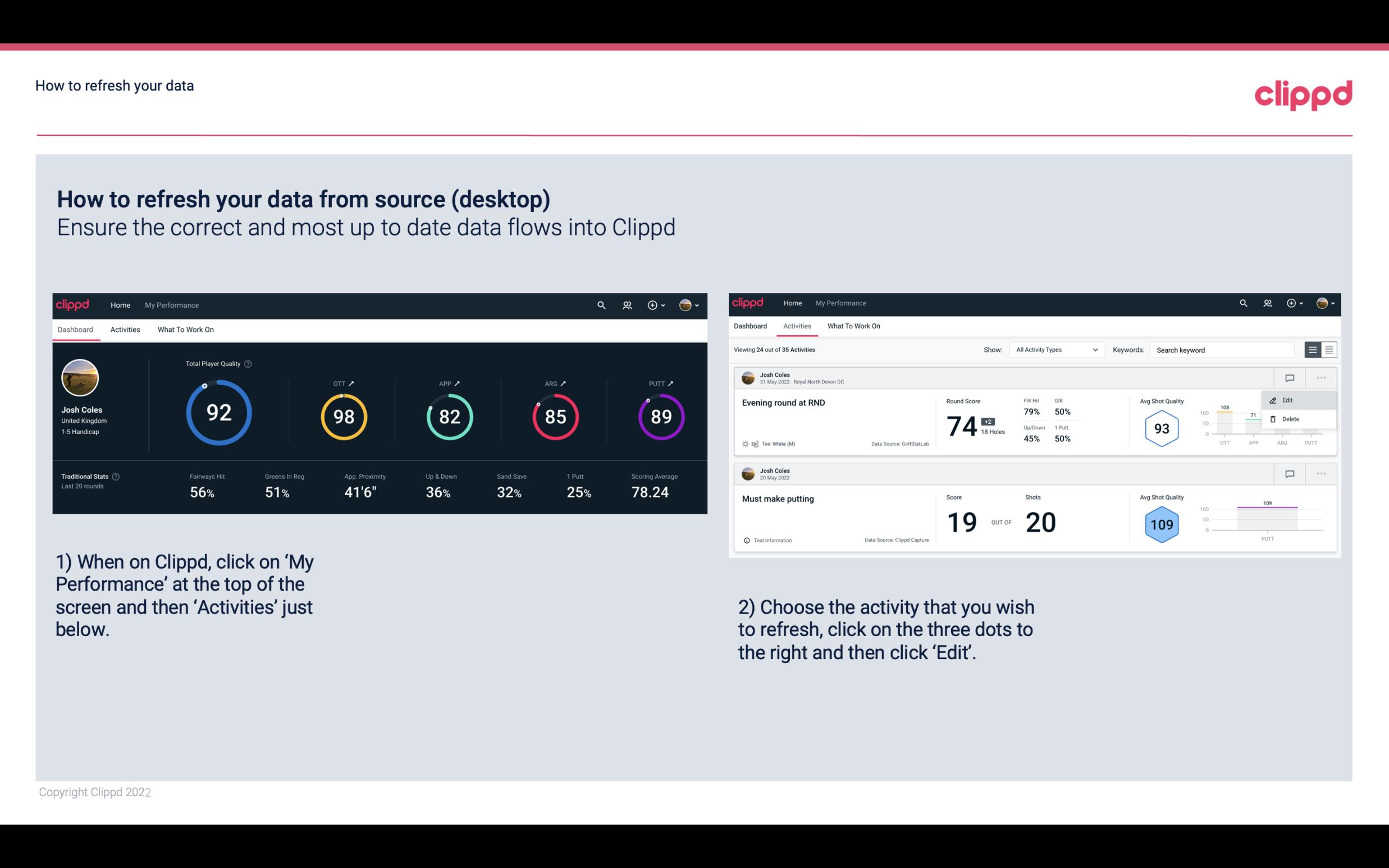Select the 'What To Work On' tab
Screen dimensions: 1389x868
tap(184, 330)
